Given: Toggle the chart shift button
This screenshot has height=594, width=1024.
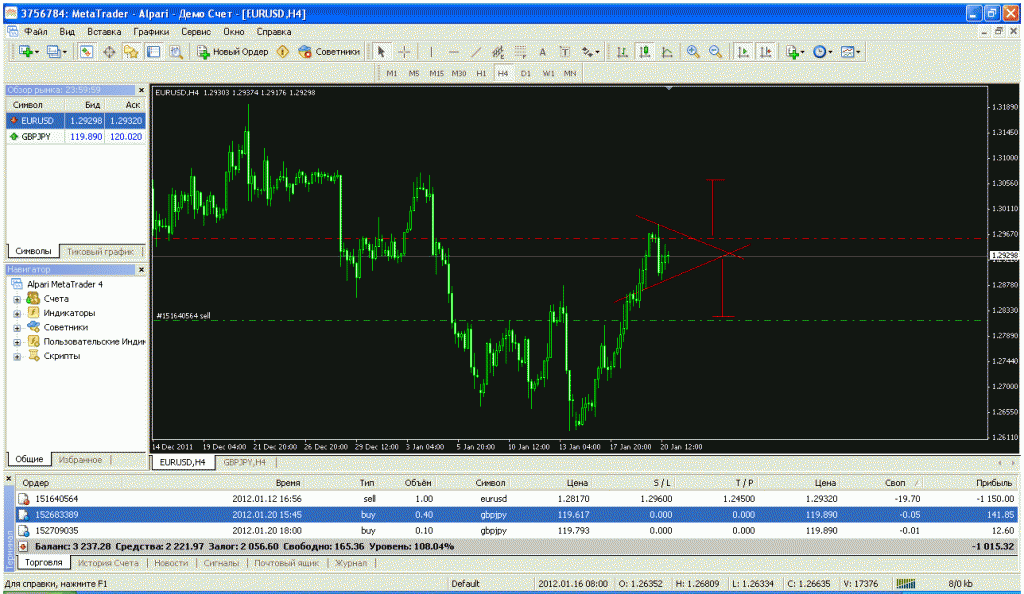Looking at the screenshot, I should (x=765, y=51).
